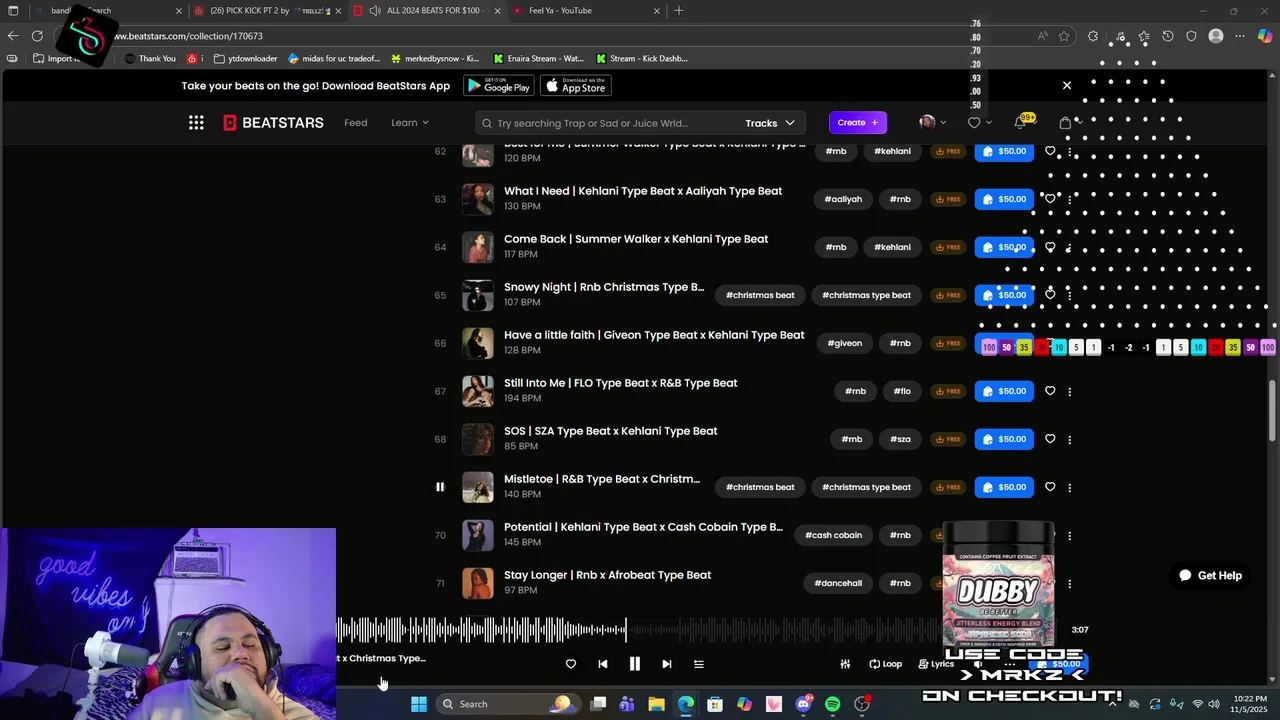The image size is (1280, 720).
Task: Open File Explorer from taskbar
Action: (656, 704)
